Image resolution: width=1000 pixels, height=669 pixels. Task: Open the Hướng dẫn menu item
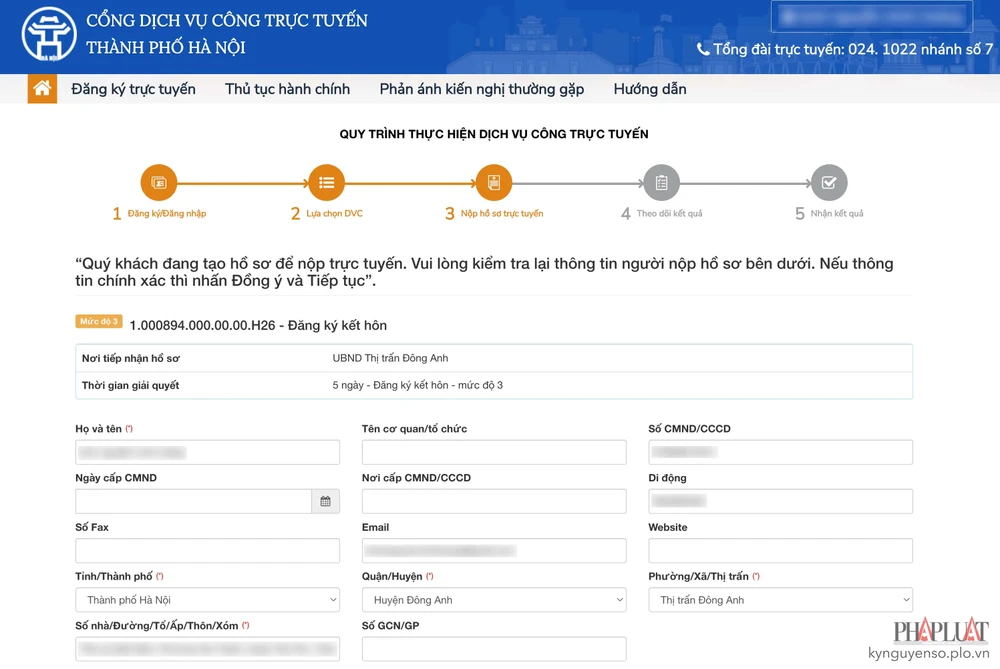(649, 89)
